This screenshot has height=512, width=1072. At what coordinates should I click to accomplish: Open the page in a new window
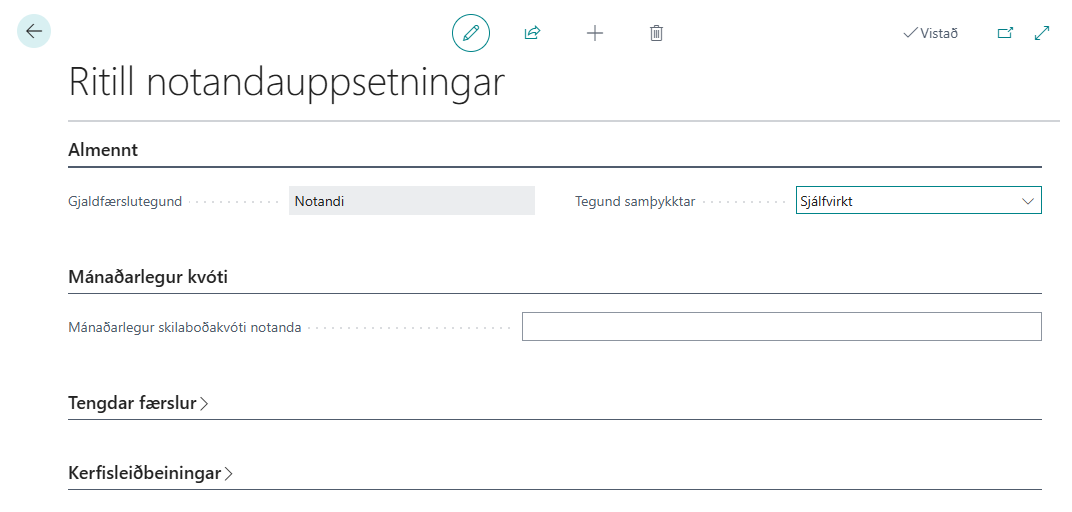[1005, 33]
